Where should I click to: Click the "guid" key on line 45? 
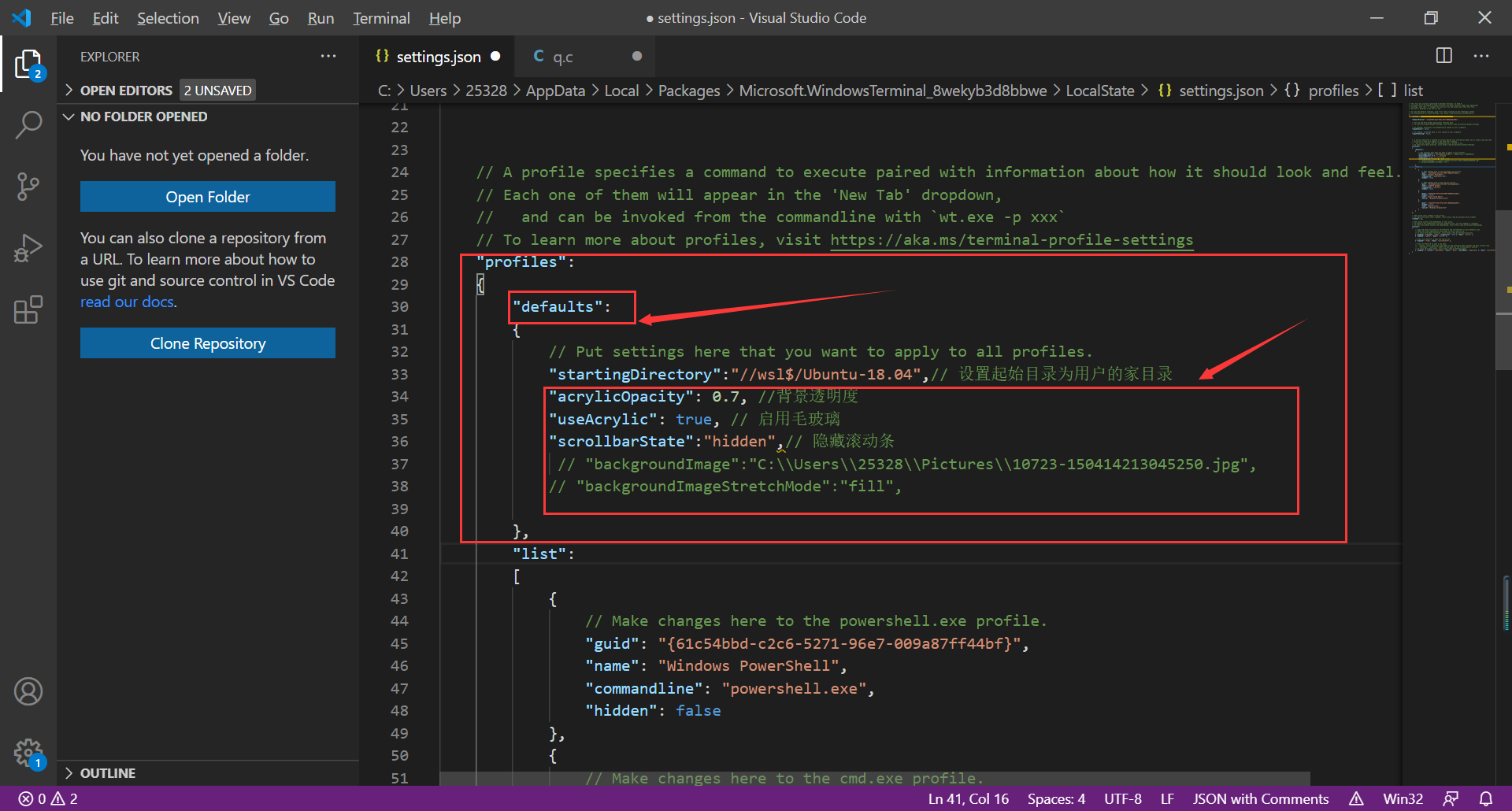point(612,643)
